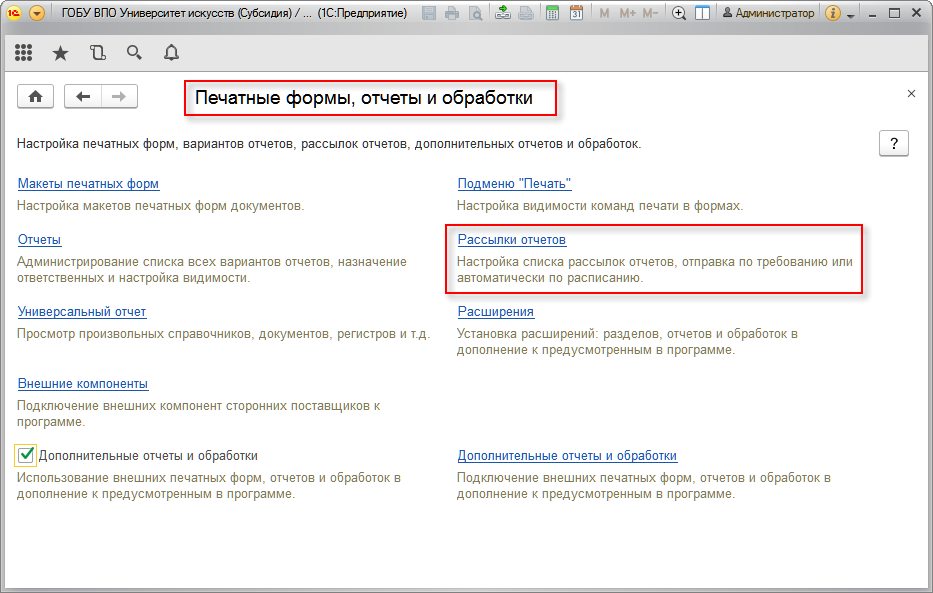Click the Print printer icon in title bar

pyautogui.click(x=452, y=13)
